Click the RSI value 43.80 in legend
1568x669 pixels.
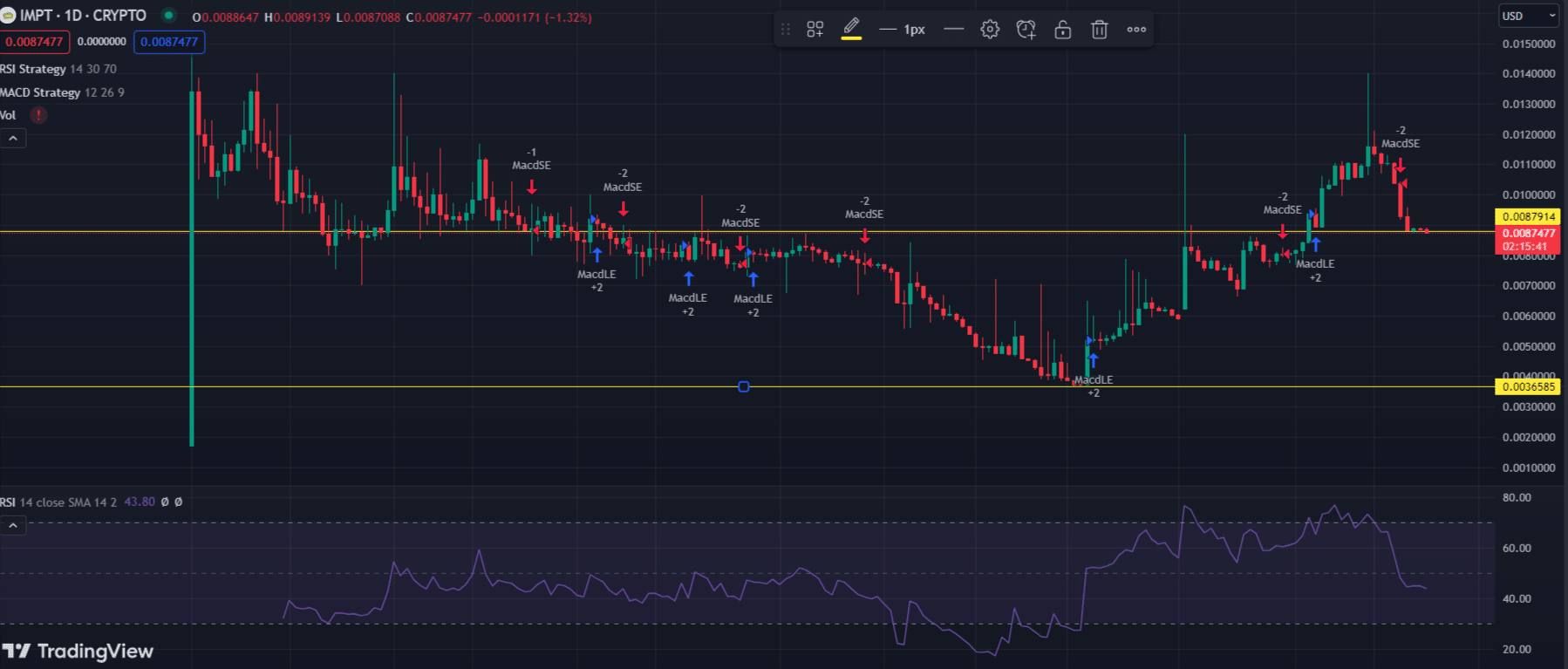click(140, 502)
